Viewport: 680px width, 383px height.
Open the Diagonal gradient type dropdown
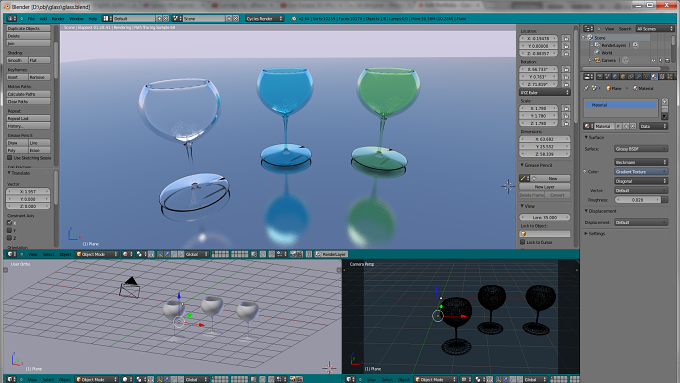tap(641, 181)
